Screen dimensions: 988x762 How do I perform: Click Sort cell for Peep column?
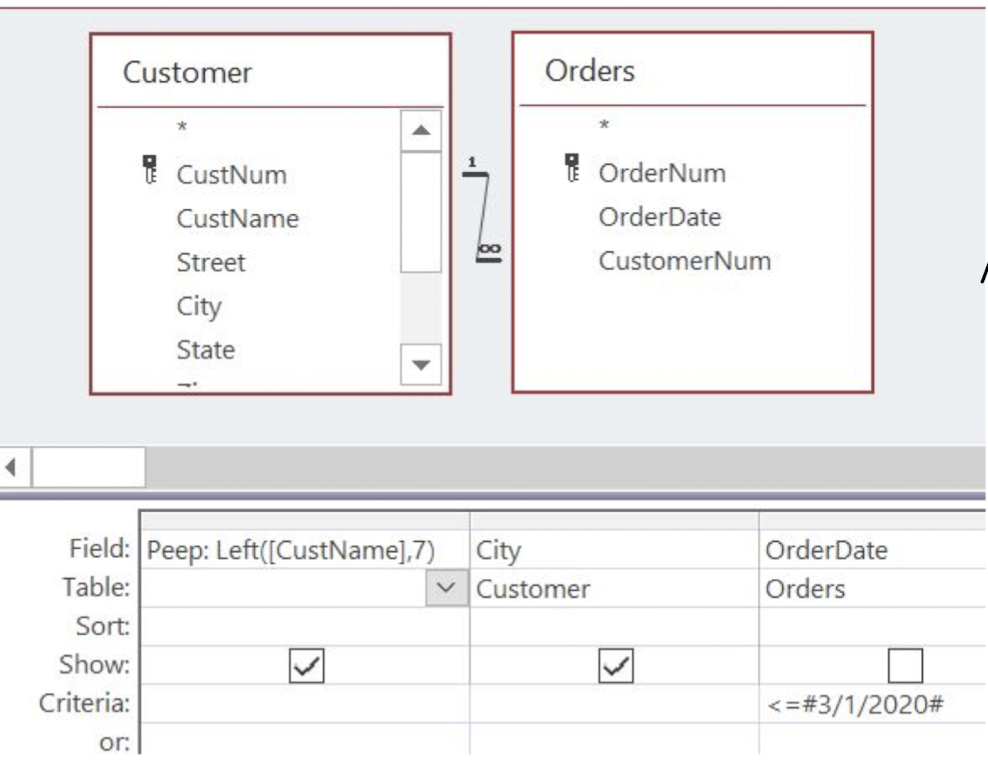305,626
